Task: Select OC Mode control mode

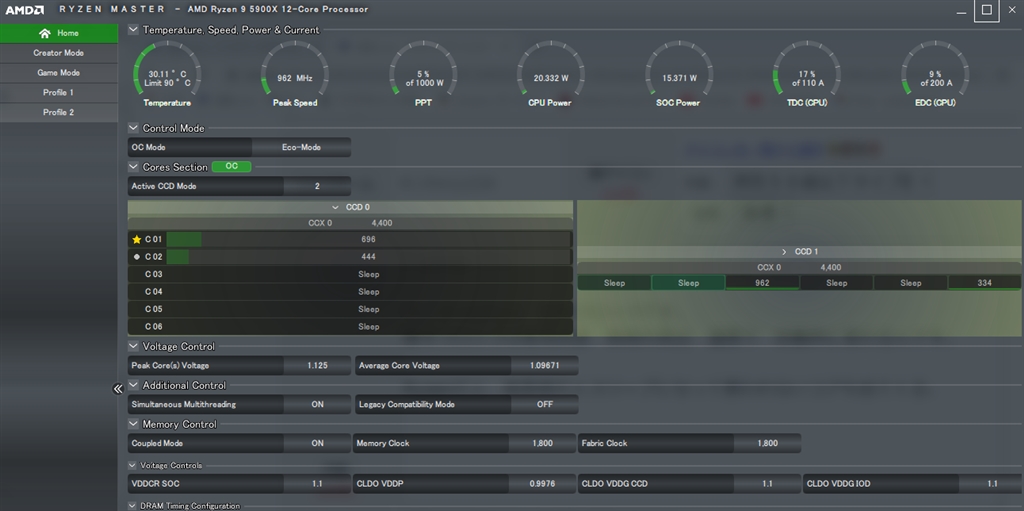Action: pos(190,147)
